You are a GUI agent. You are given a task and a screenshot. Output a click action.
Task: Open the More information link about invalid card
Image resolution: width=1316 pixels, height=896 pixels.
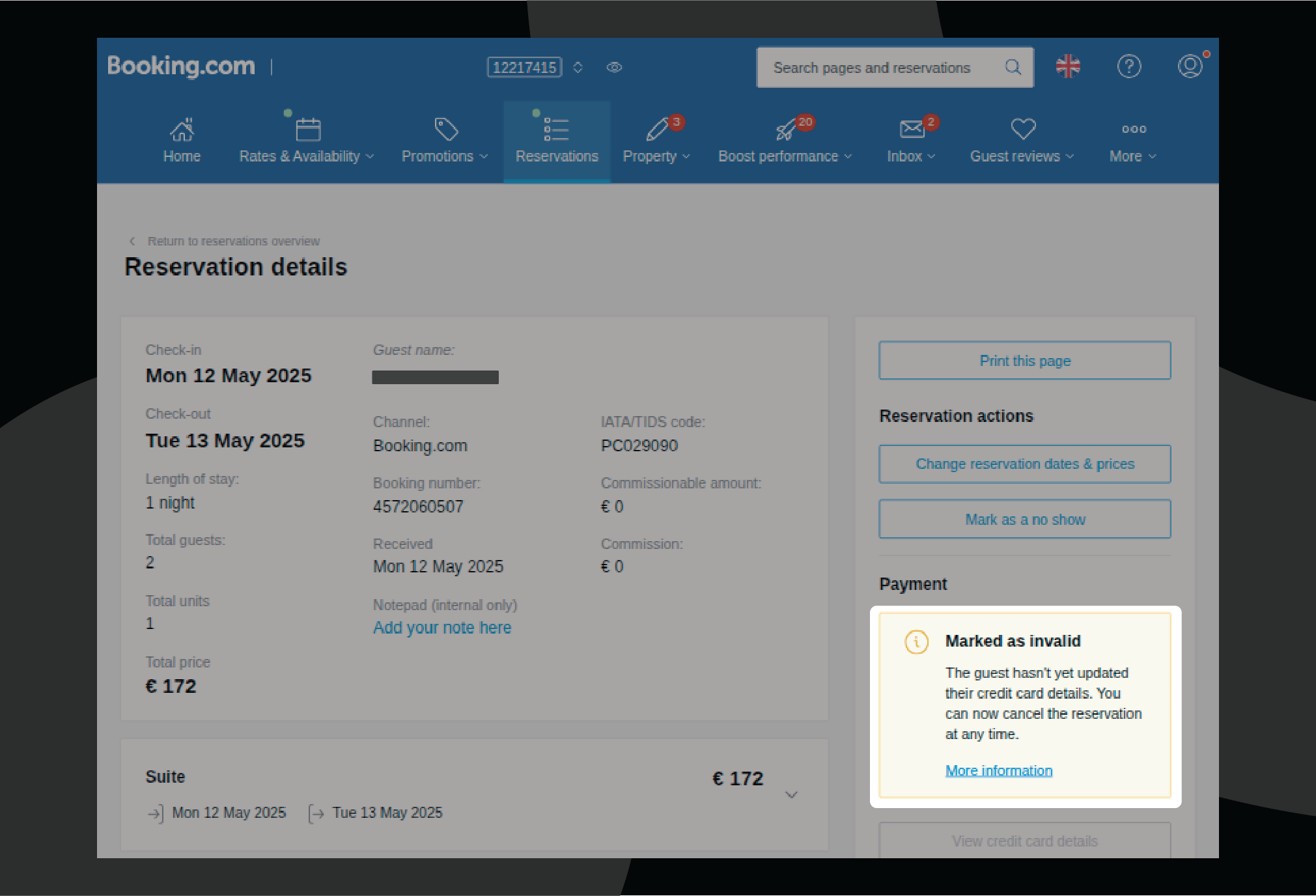(998, 770)
